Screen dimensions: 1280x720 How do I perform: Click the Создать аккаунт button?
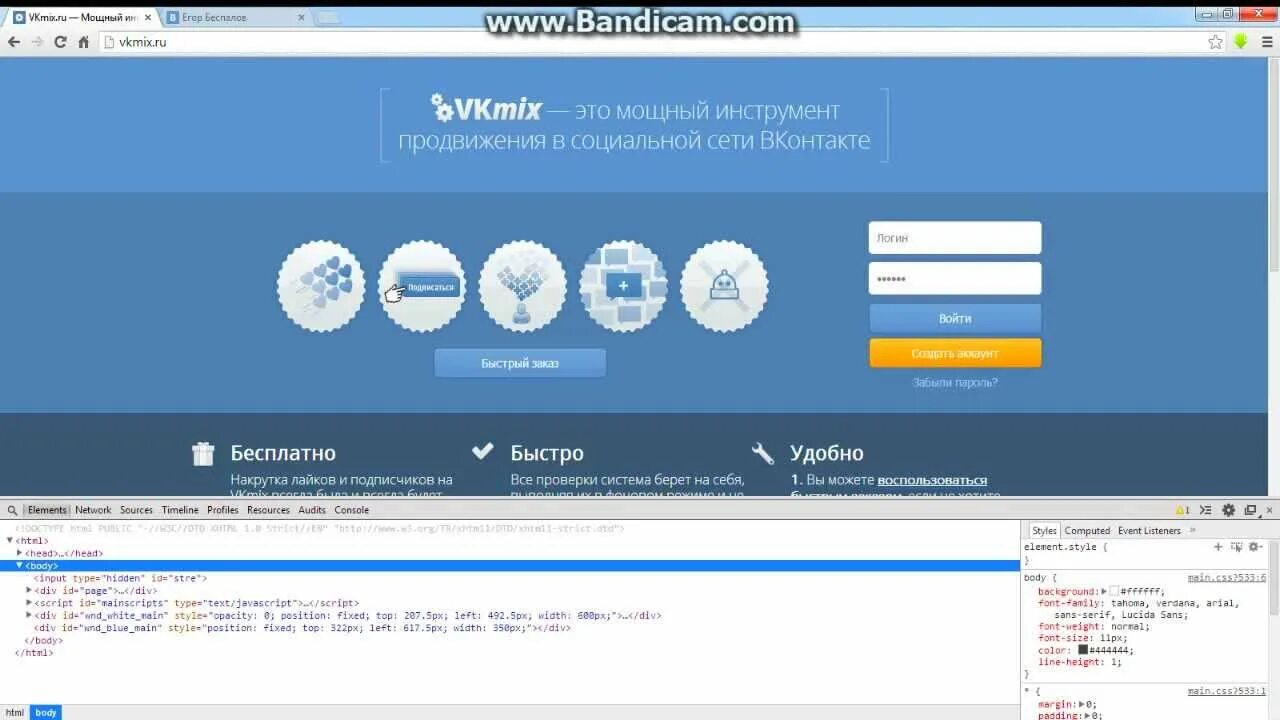[x=955, y=353]
